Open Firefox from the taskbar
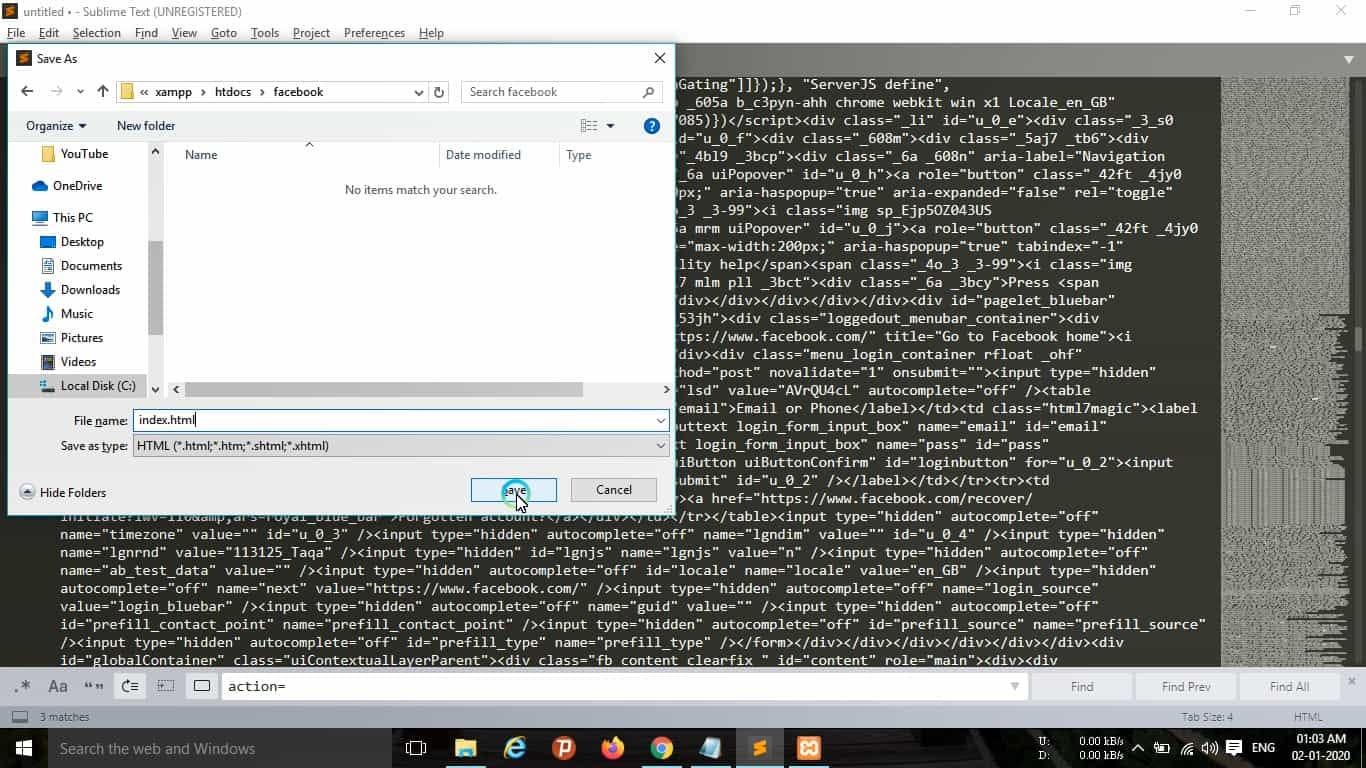 [x=613, y=748]
